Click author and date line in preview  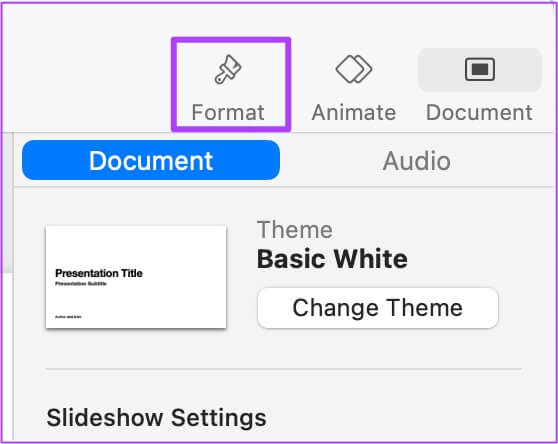(68, 317)
